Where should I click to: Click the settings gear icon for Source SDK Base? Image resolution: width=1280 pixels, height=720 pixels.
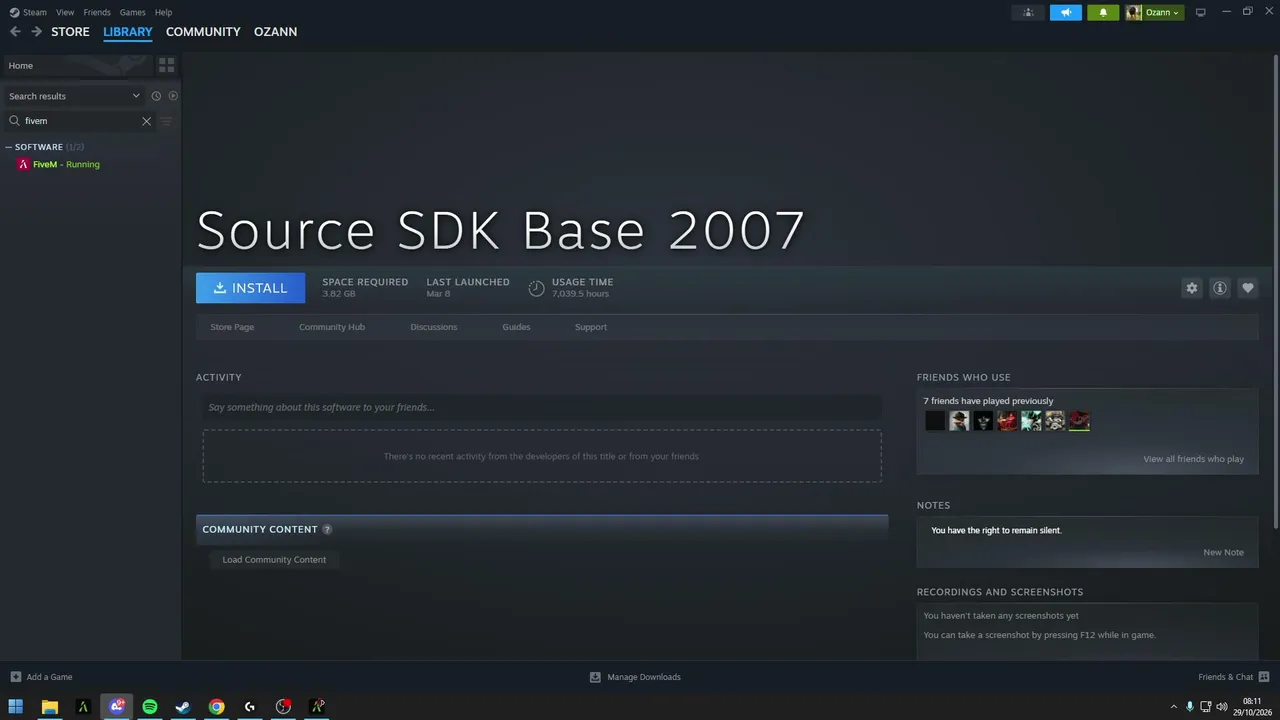pyautogui.click(x=1191, y=288)
